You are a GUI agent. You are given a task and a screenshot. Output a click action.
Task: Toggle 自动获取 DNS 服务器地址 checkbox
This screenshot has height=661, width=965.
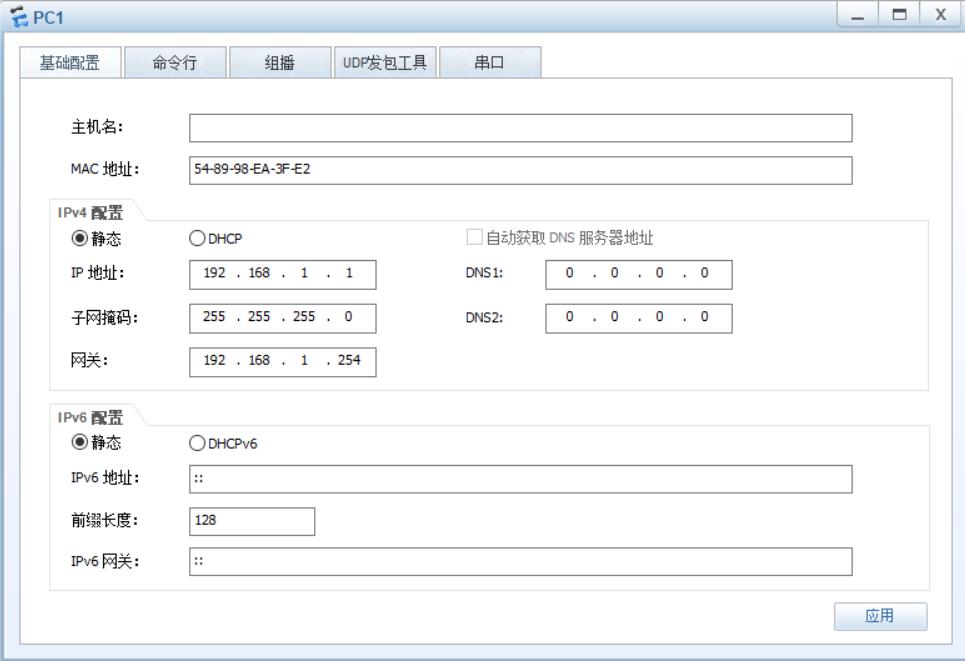474,238
